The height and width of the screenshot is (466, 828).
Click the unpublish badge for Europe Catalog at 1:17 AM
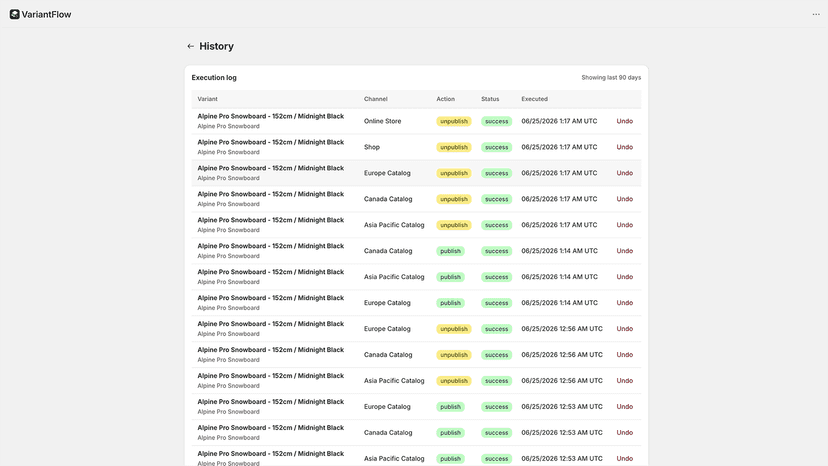pos(454,173)
